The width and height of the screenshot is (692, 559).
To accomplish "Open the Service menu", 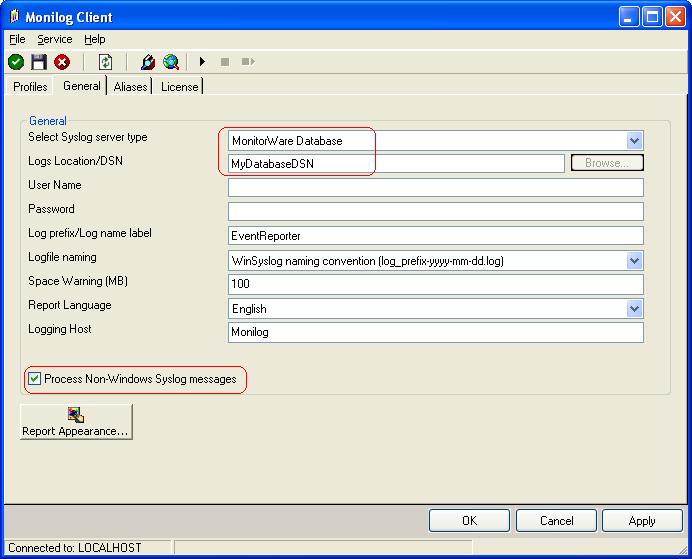I will (55, 39).
